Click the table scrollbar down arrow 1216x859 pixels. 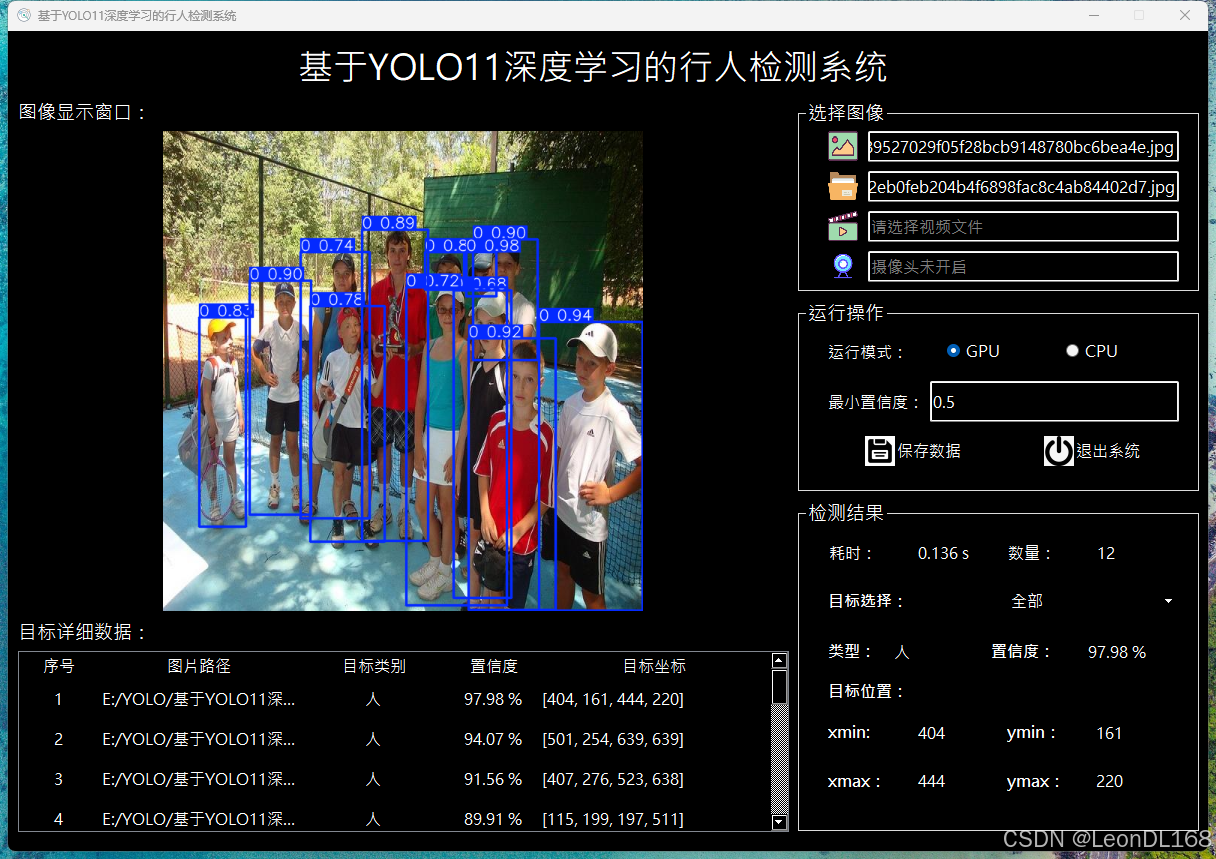point(780,822)
